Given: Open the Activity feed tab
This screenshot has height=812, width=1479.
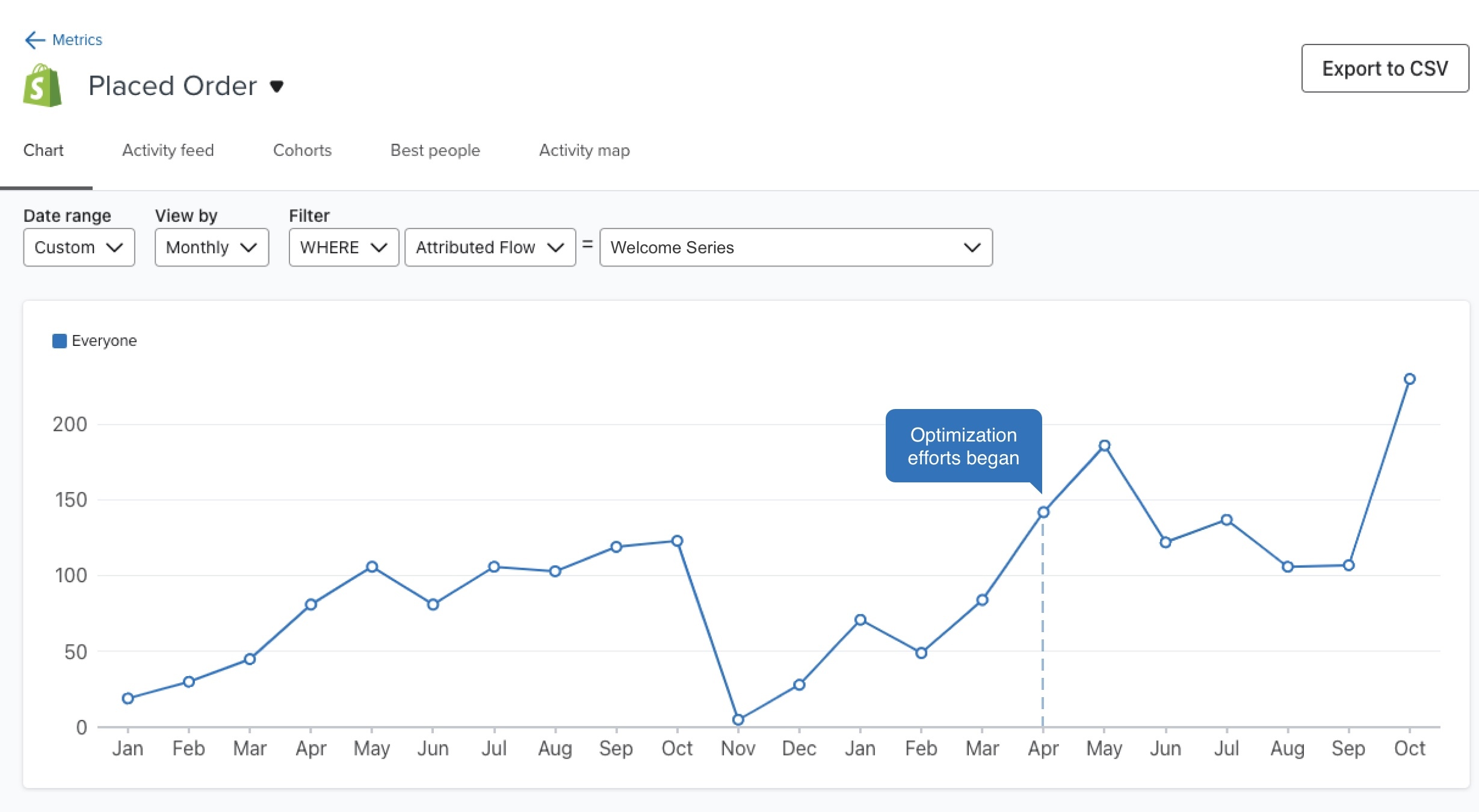Looking at the screenshot, I should click(168, 150).
